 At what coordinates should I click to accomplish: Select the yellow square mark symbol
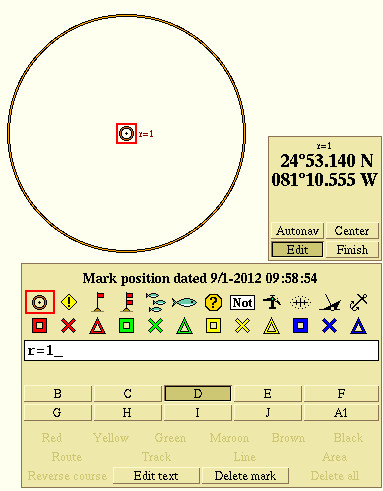coord(213,326)
